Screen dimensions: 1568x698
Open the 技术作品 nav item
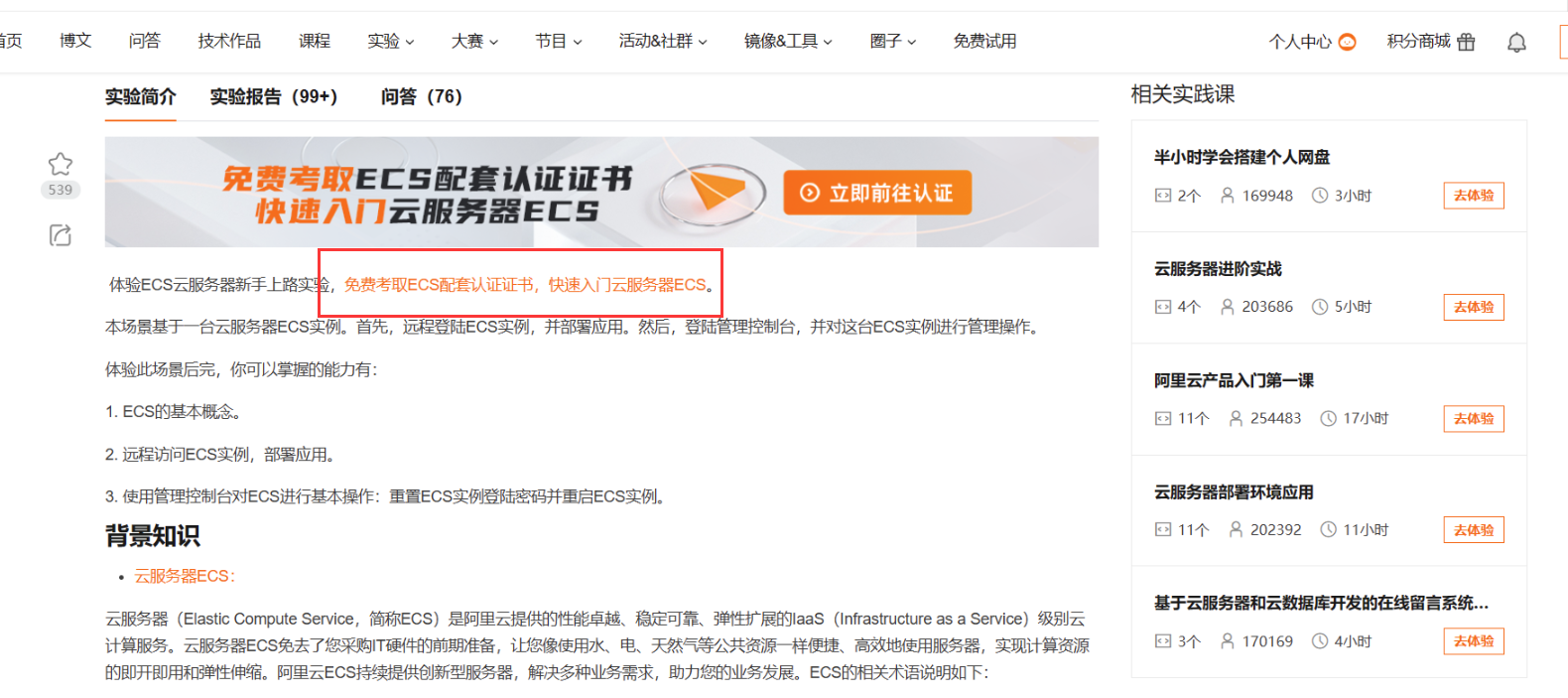229,41
